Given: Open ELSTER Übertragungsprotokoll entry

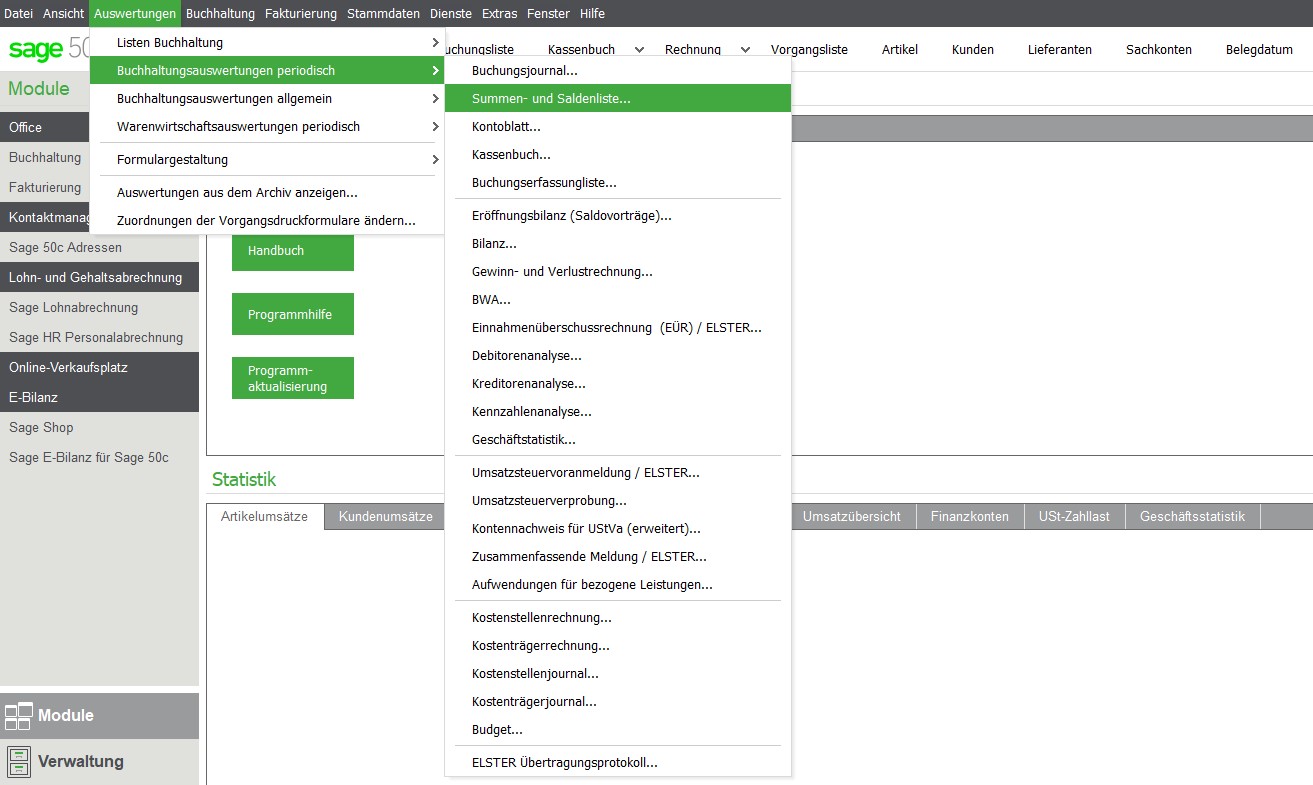Looking at the screenshot, I should 618,762.
